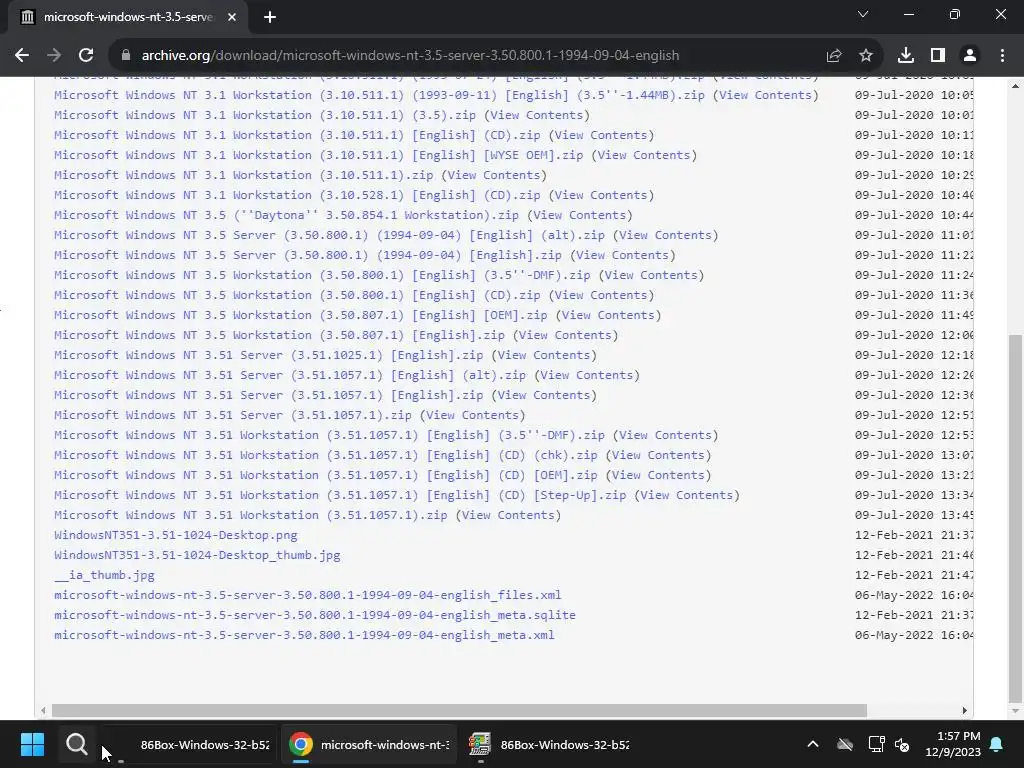Download NT 3.1 Workstation (3.10.528.1) CD.zip

click(x=297, y=195)
